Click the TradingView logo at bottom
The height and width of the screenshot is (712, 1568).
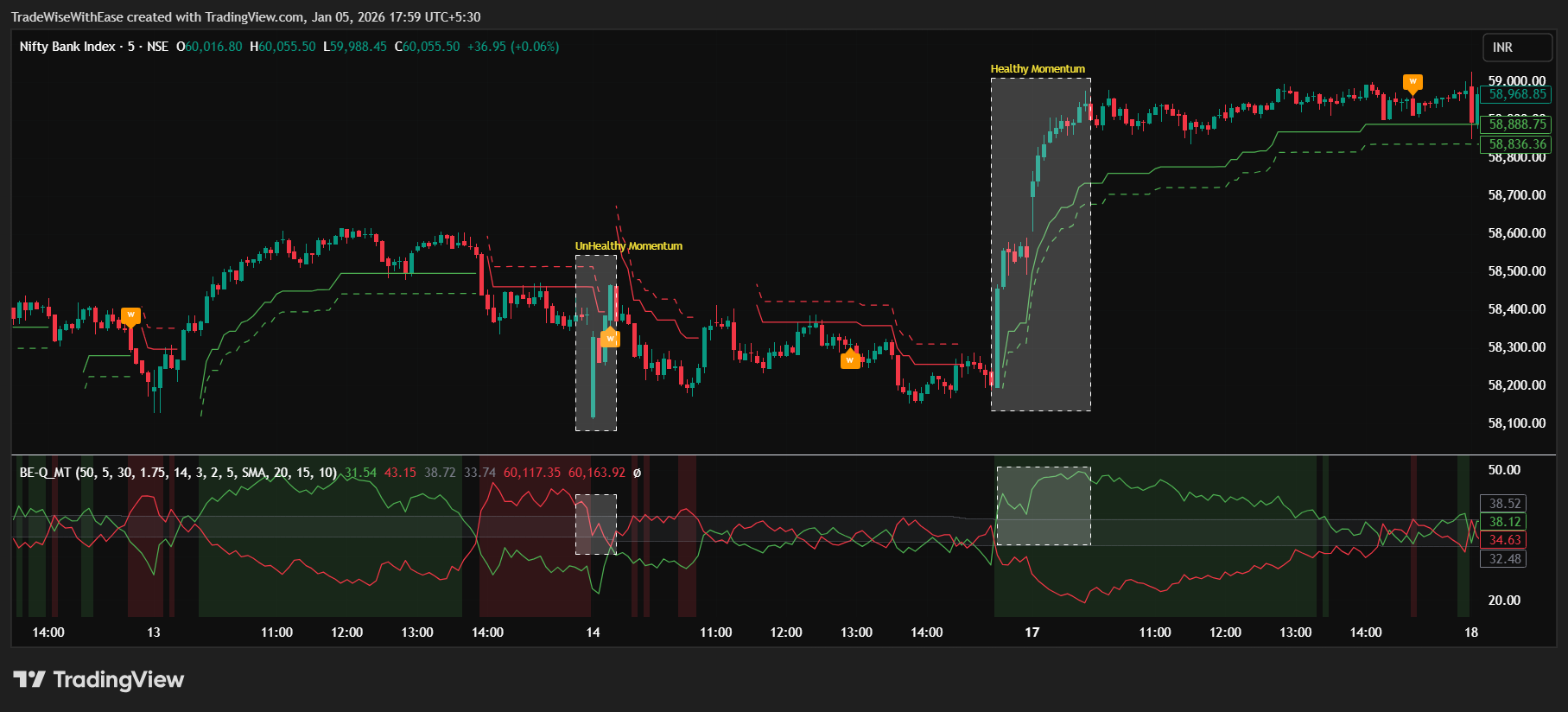98,680
